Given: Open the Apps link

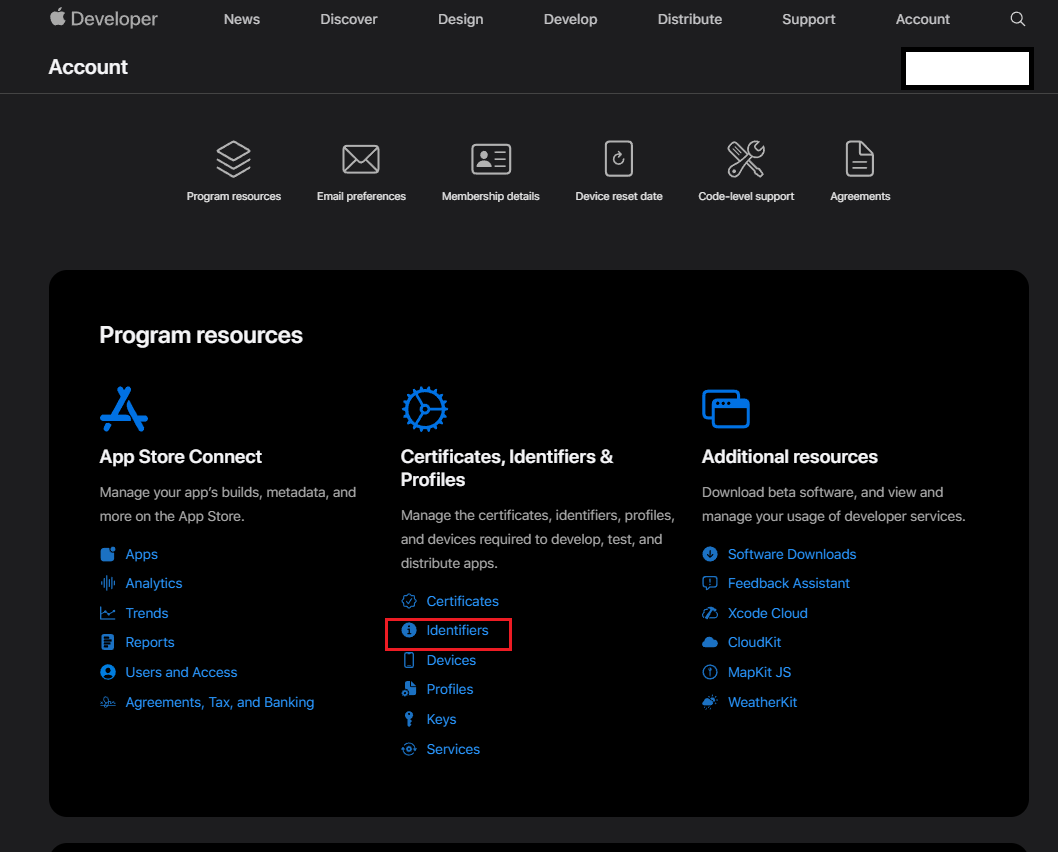Looking at the screenshot, I should (x=142, y=554).
